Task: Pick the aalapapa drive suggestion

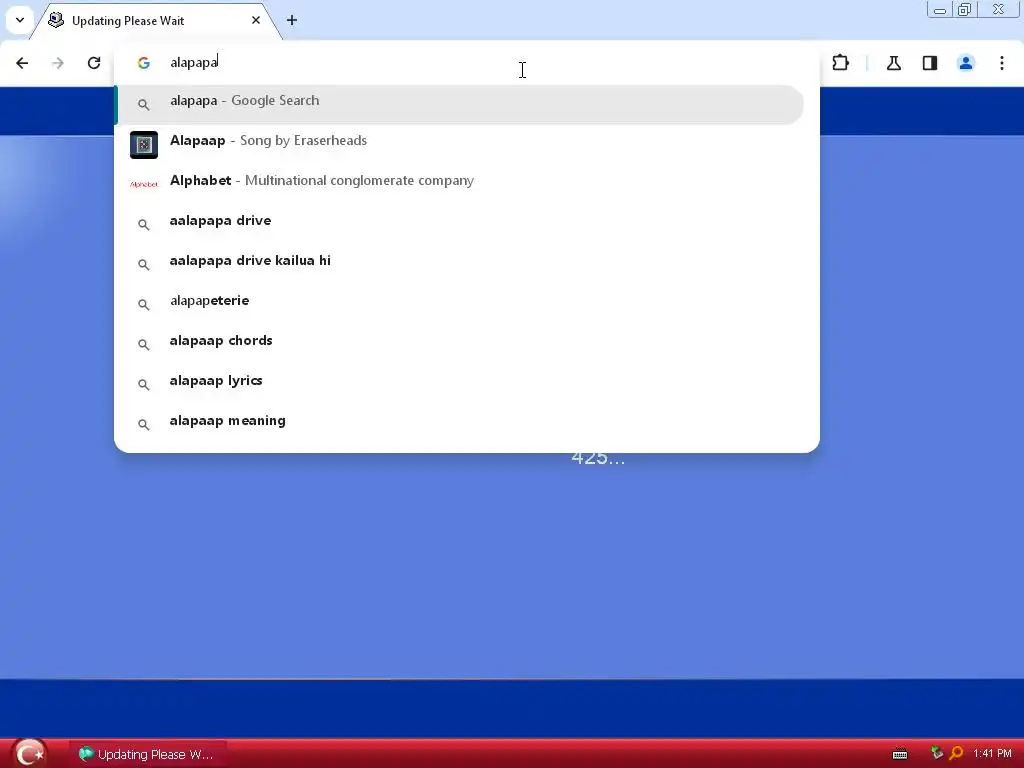Action: (460, 224)
